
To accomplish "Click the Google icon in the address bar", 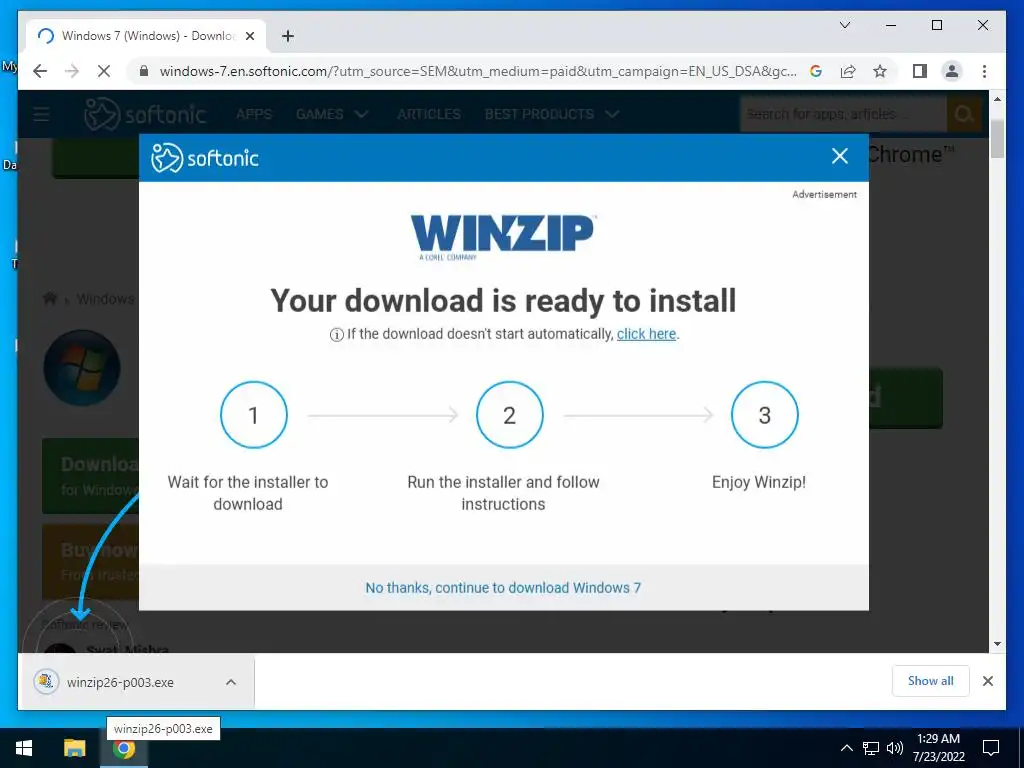I will point(816,71).
